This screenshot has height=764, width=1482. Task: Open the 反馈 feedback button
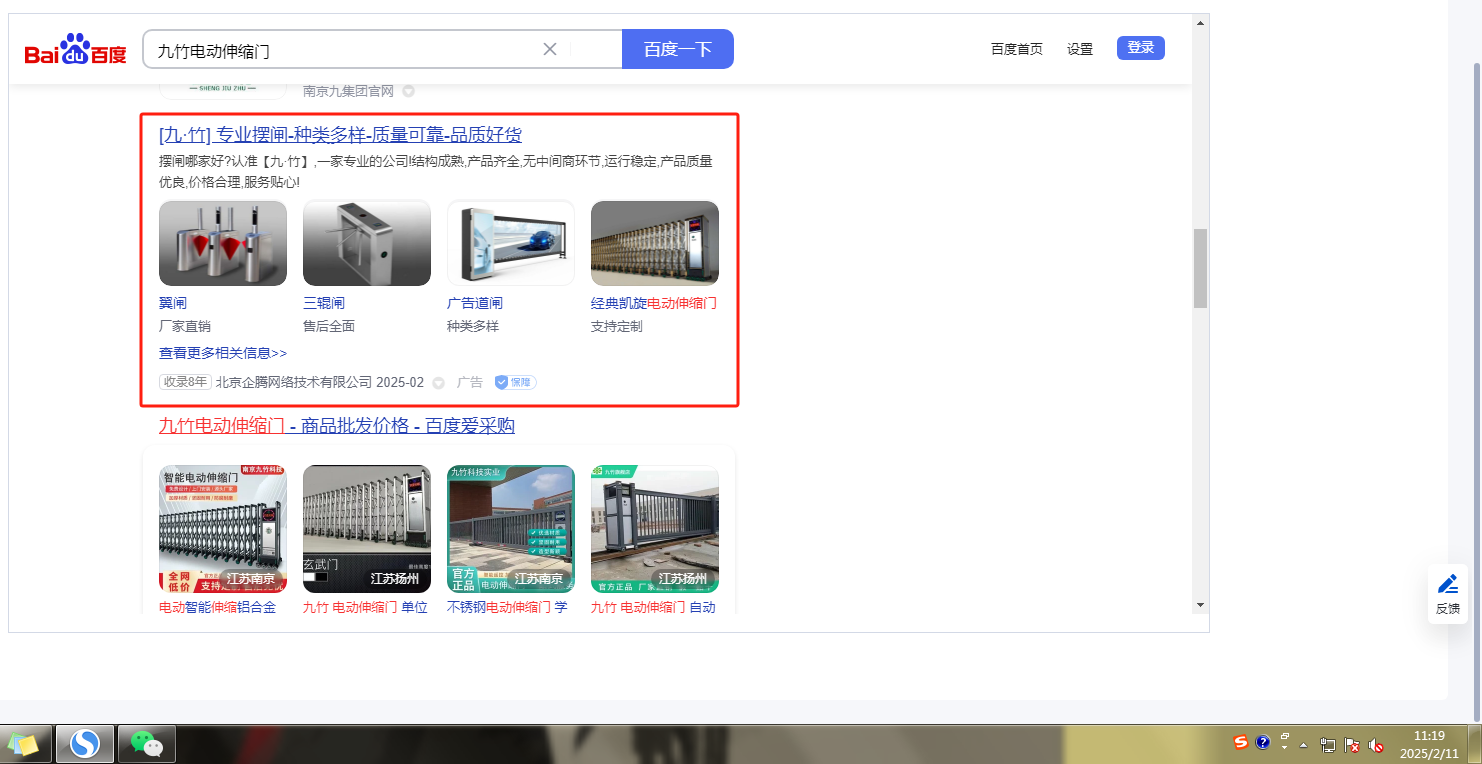1448,594
